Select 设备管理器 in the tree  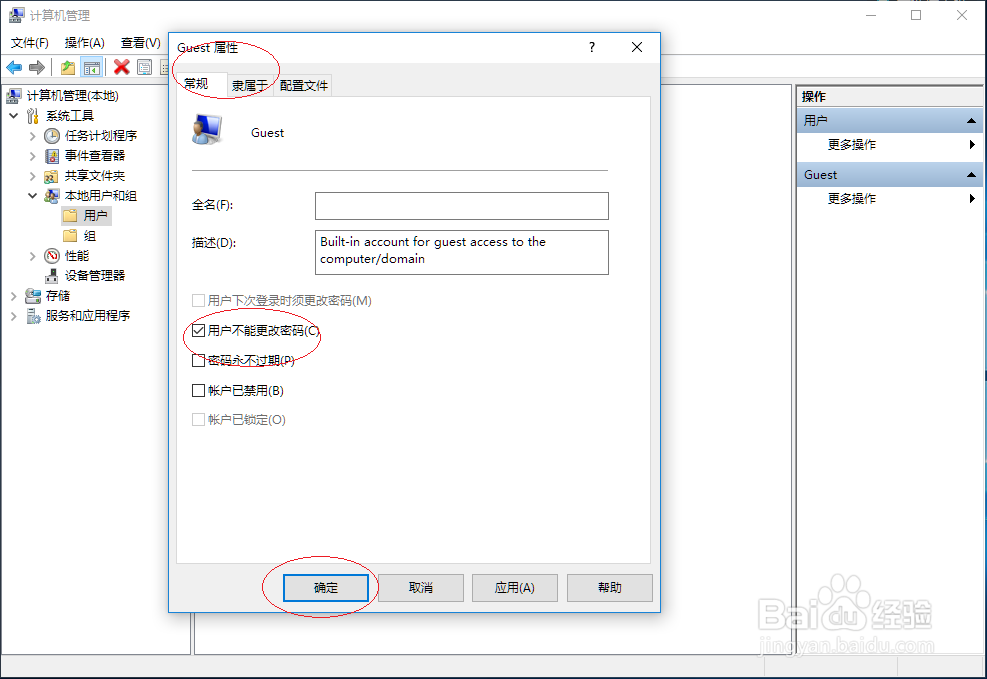(94, 276)
